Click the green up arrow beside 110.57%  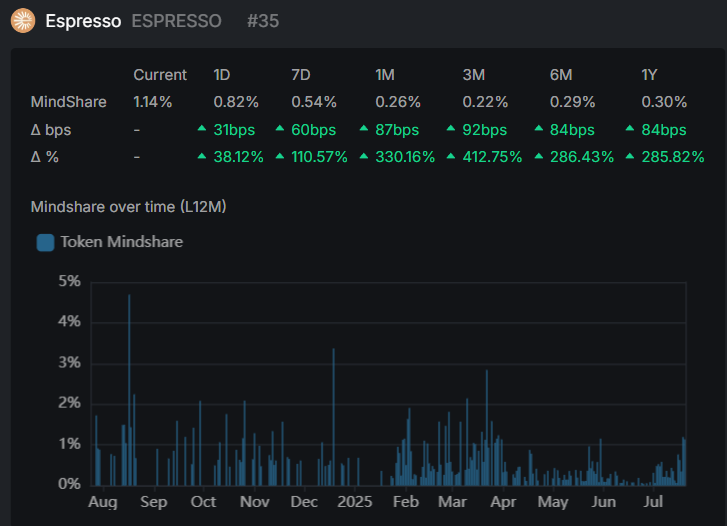(x=280, y=156)
